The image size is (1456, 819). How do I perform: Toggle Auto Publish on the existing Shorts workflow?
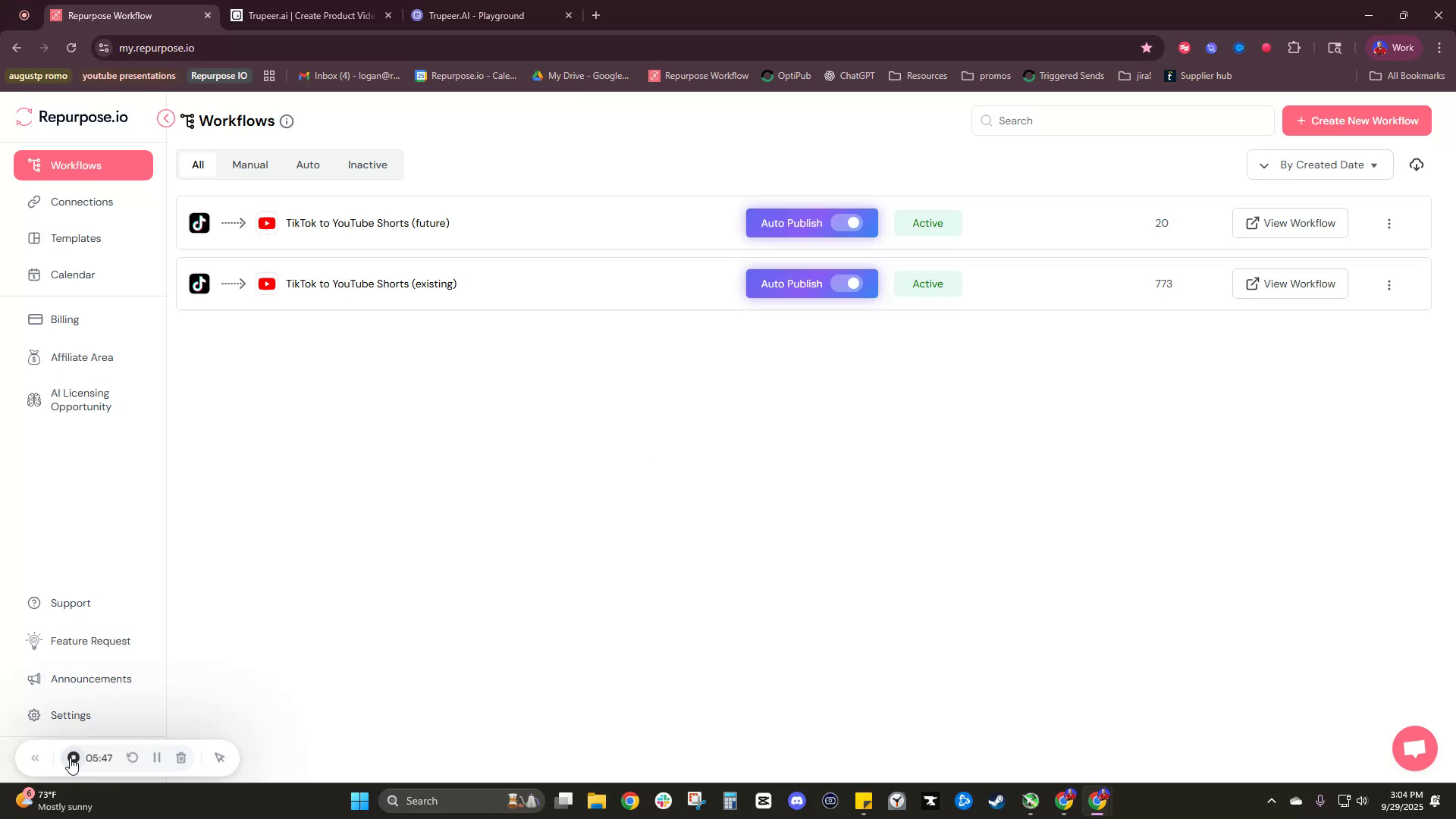(x=851, y=283)
